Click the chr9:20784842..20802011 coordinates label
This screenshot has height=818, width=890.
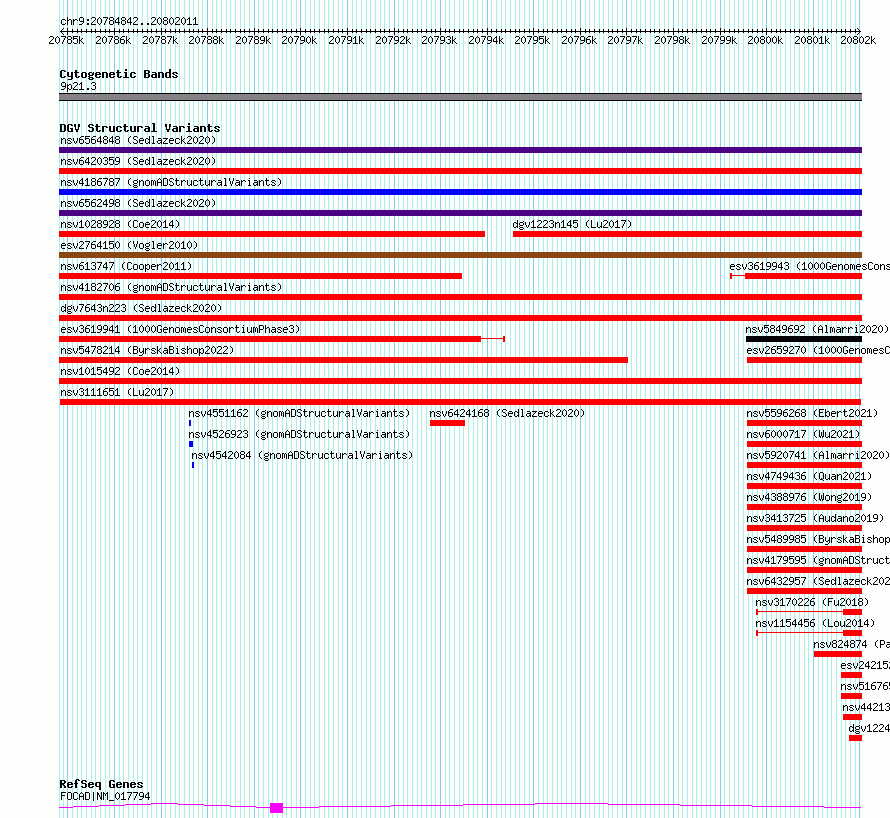[x=129, y=22]
